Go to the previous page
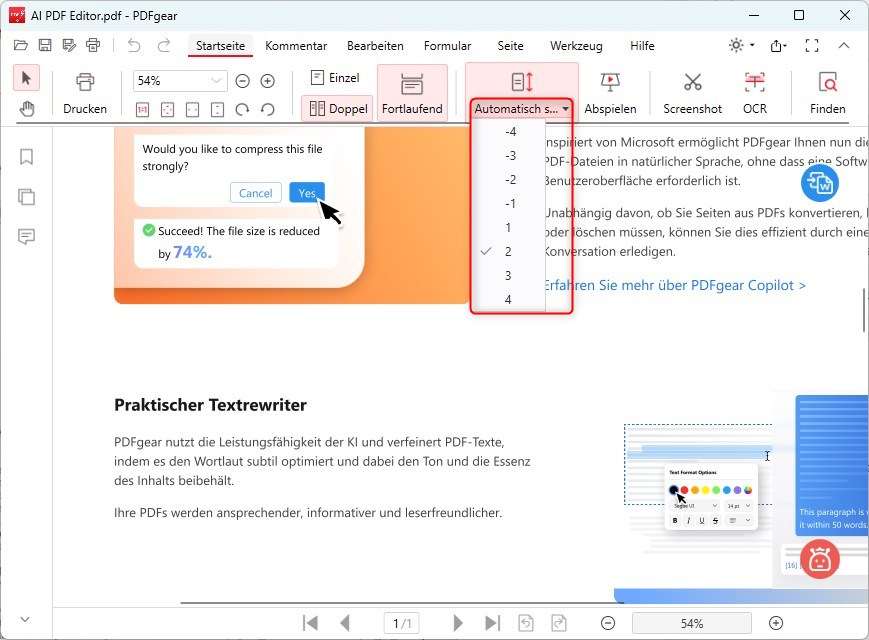Viewport: 869px width, 640px height. [345, 623]
